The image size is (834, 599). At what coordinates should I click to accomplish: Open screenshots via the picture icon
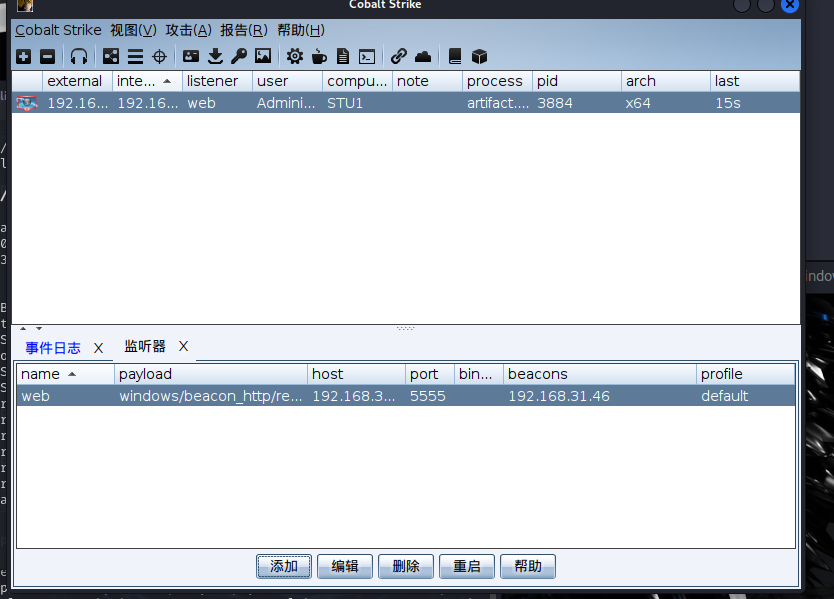pyautogui.click(x=263, y=56)
